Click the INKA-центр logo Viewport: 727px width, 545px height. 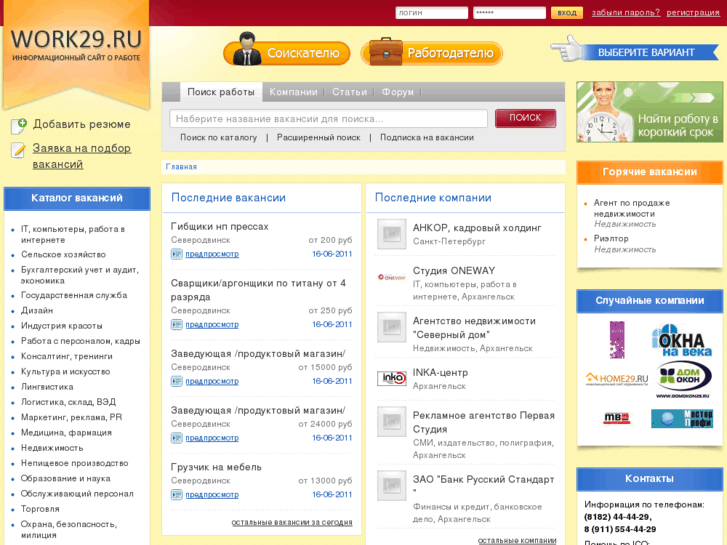pyautogui.click(x=391, y=378)
